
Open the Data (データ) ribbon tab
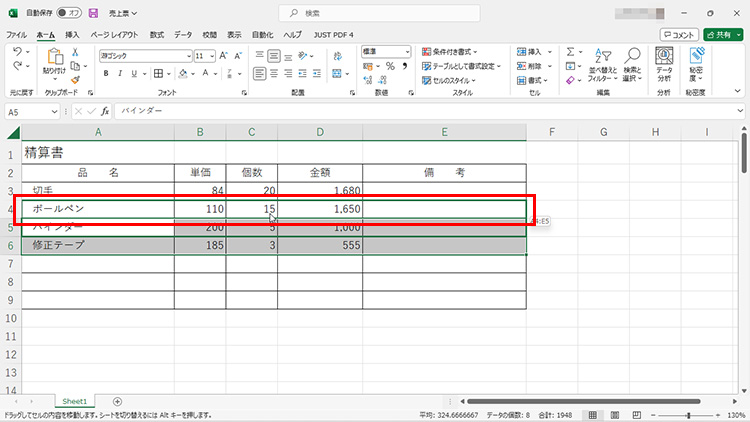(183, 34)
